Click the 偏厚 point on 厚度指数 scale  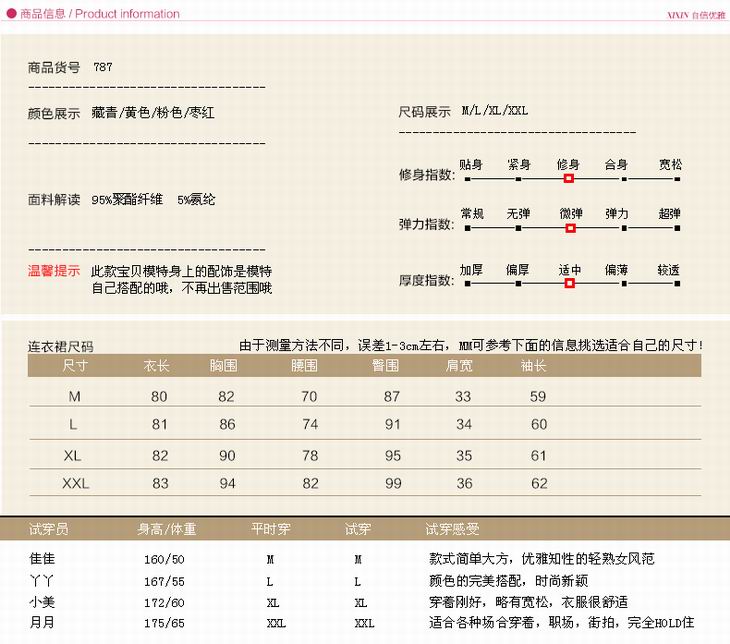point(518,283)
